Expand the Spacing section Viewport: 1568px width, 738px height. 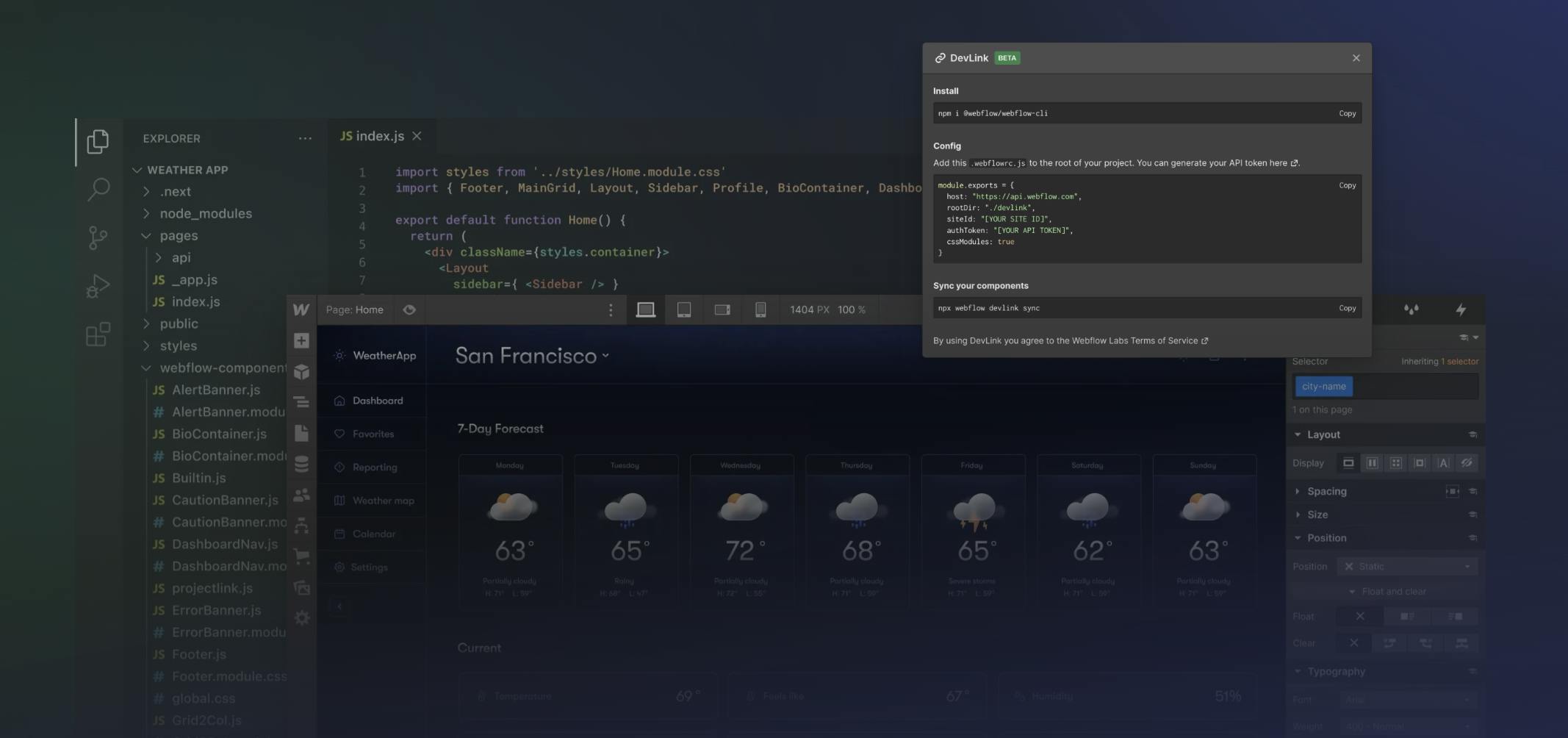pyautogui.click(x=1326, y=492)
